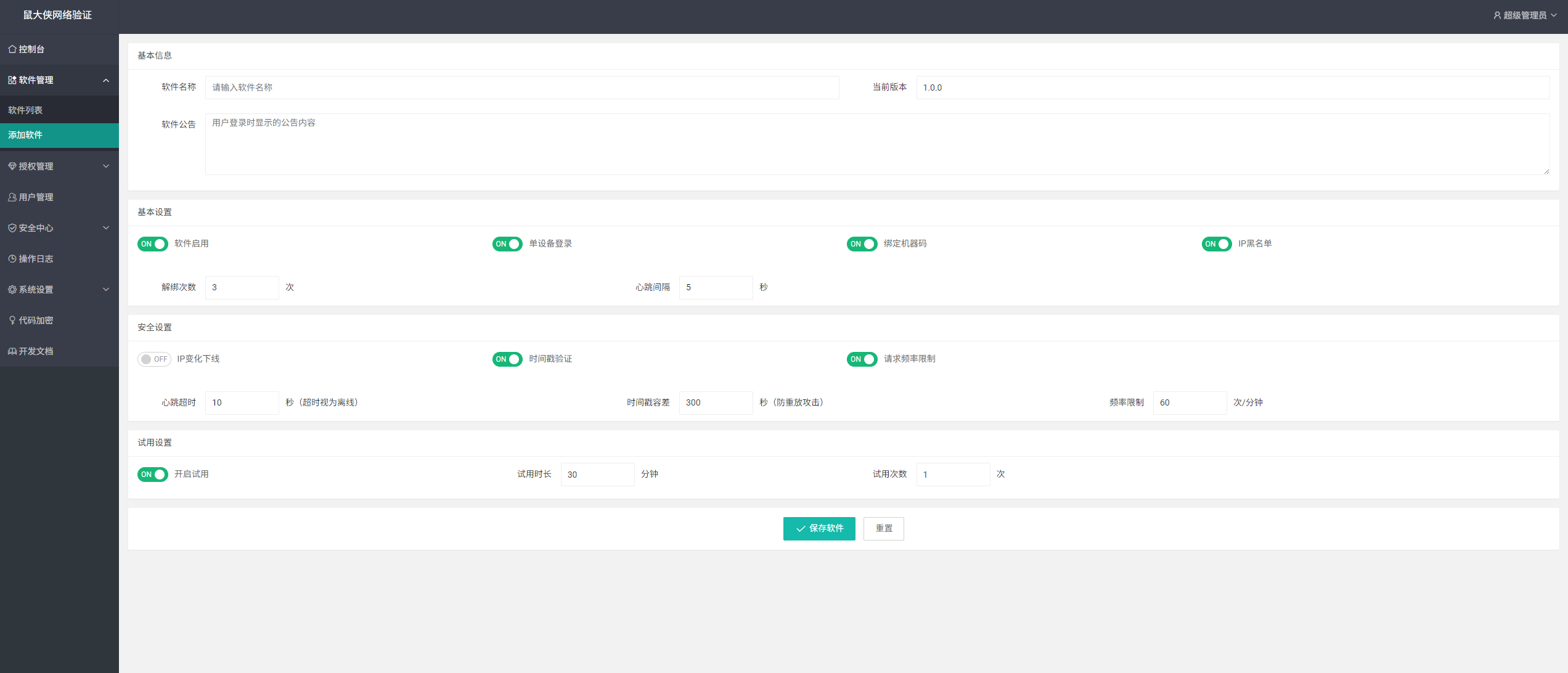The image size is (1568, 673).
Task: Open the 超级管理员 user dropdown
Action: [1524, 15]
